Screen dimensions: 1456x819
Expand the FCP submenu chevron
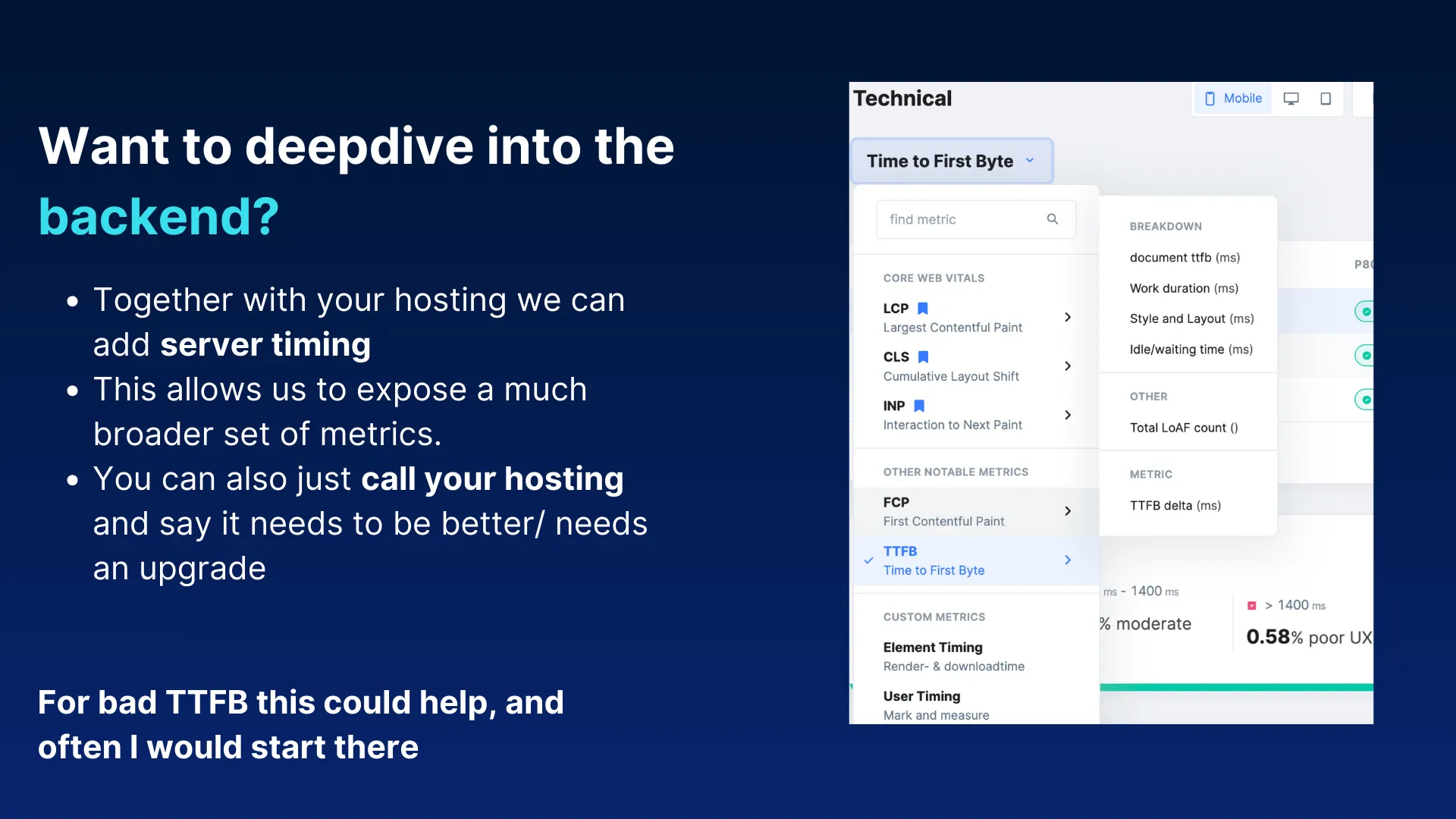1068,511
